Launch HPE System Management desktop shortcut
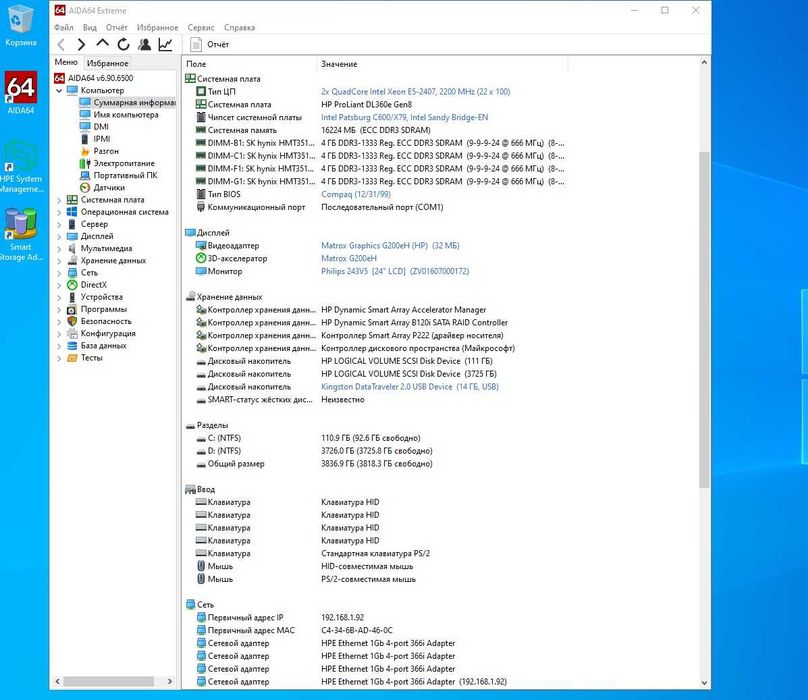This screenshot has height=700, width=808. (21, 165)
